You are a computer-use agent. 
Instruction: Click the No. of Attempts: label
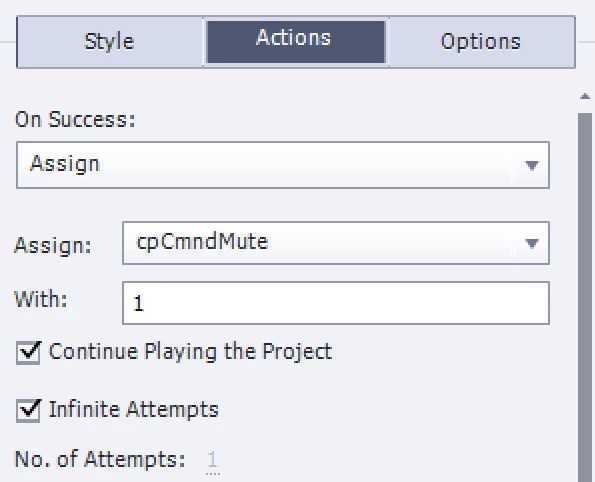tap(99, 460)
